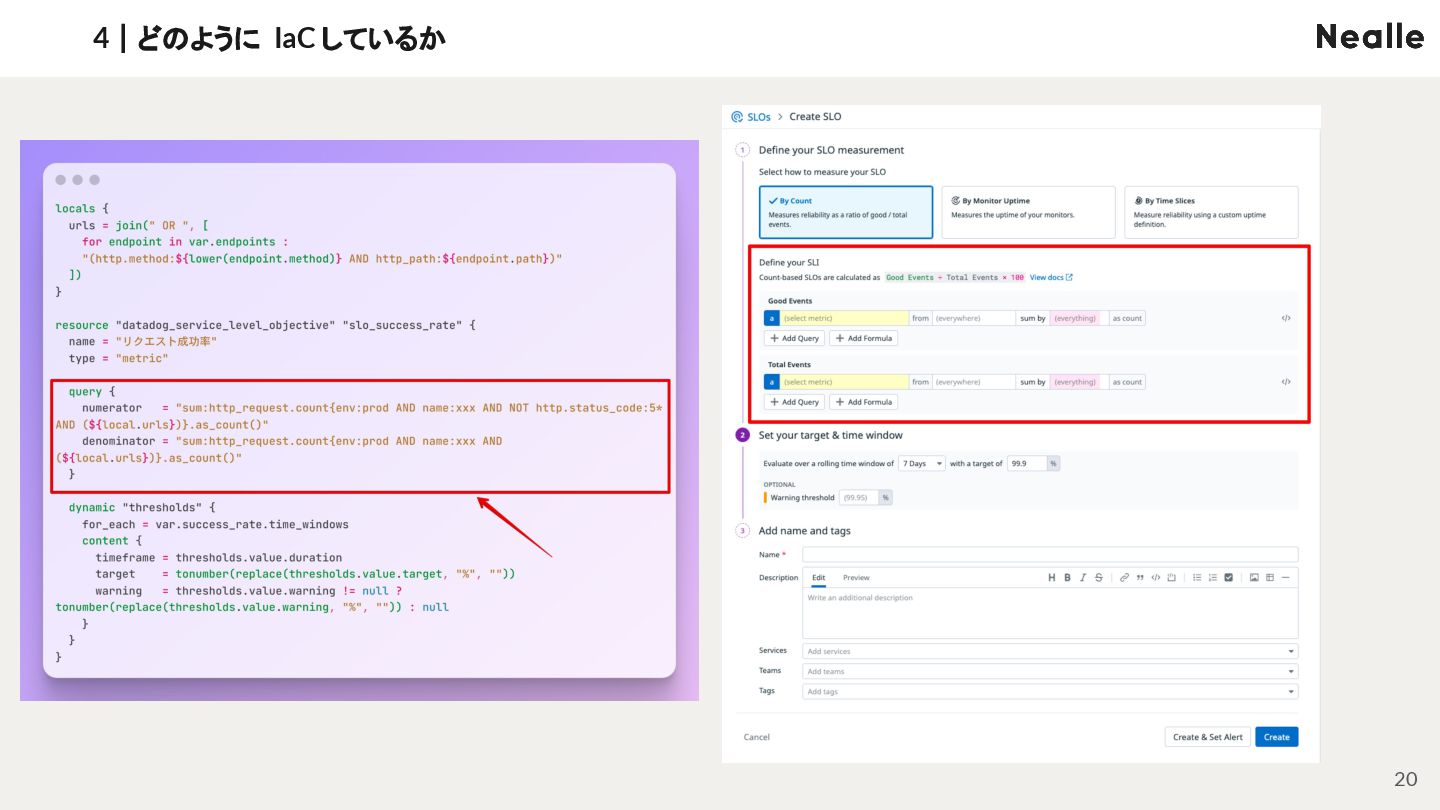Apply italic formatting in description editor
Image resolution: width=1440 pixels, height=810 pixels.
1083,577
